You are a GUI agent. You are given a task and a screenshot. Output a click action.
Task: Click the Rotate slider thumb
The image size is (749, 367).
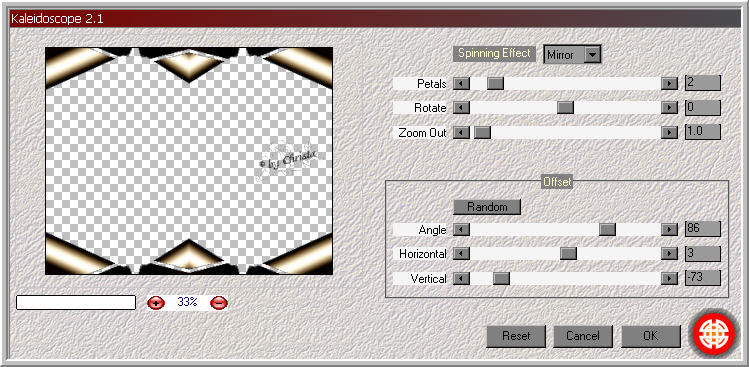566,108
